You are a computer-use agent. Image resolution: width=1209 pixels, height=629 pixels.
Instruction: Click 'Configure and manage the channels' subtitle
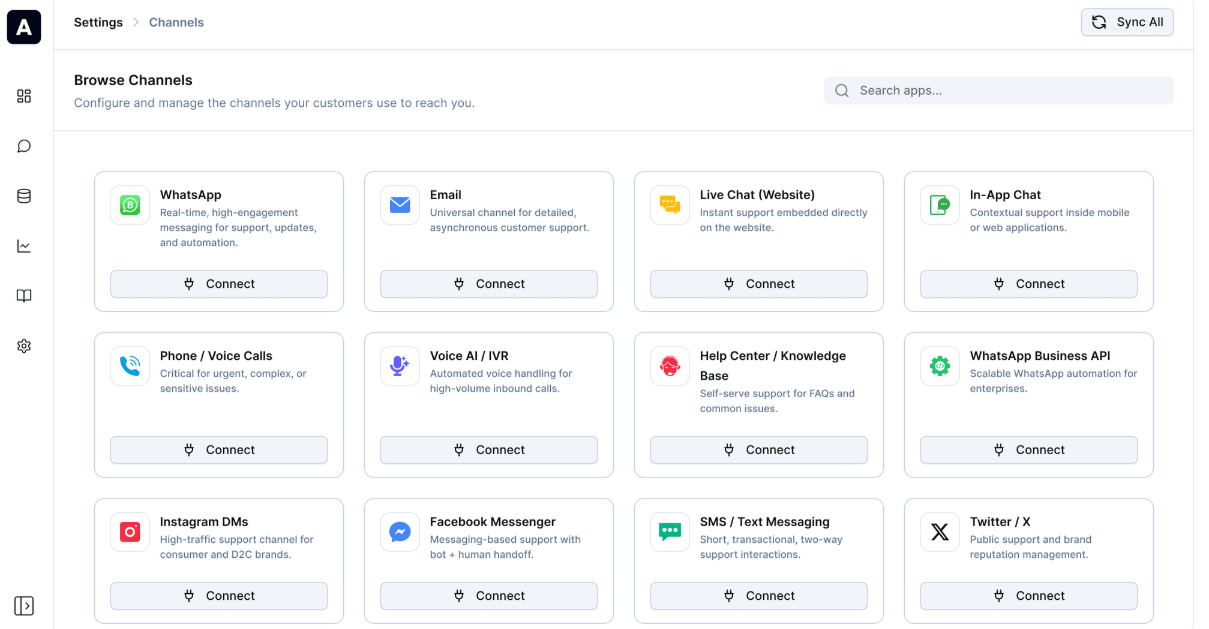point(274,103)
